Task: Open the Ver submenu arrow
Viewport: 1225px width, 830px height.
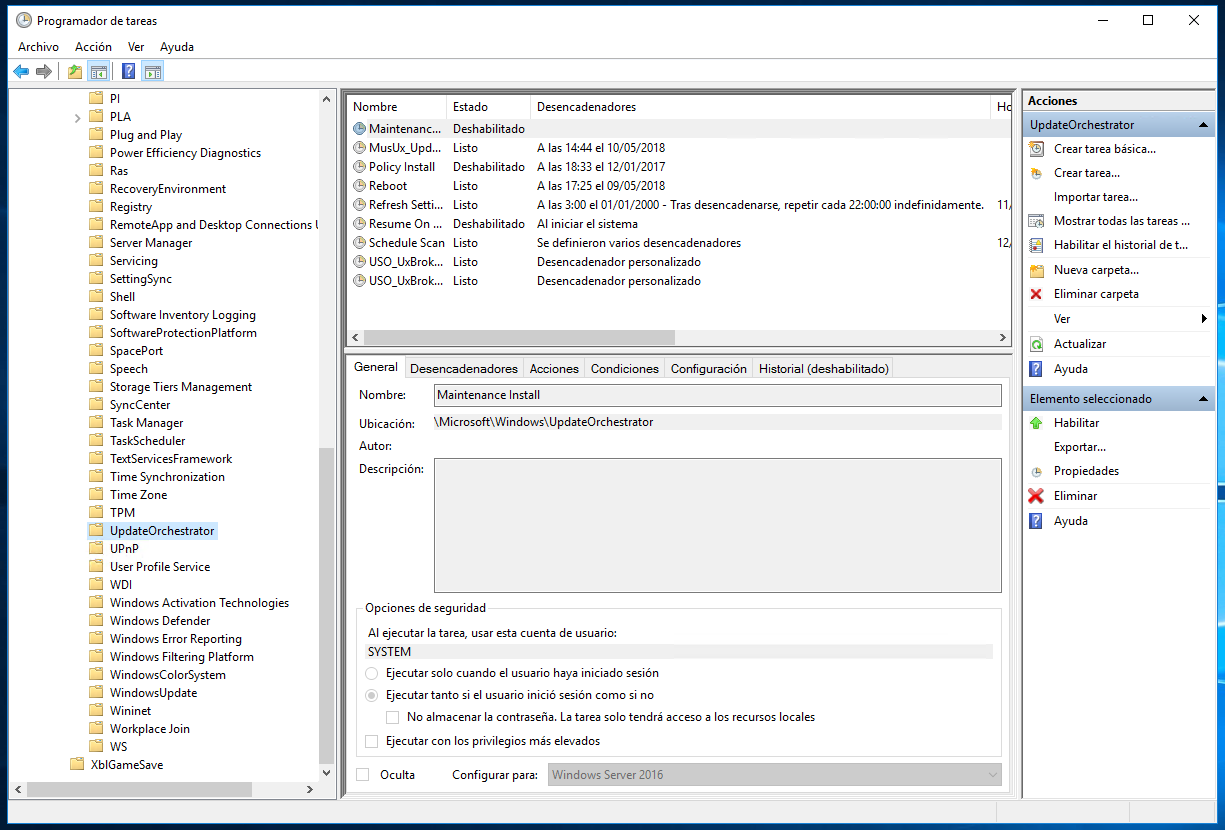Action: pyautogui.click(x=1204, y=319)
